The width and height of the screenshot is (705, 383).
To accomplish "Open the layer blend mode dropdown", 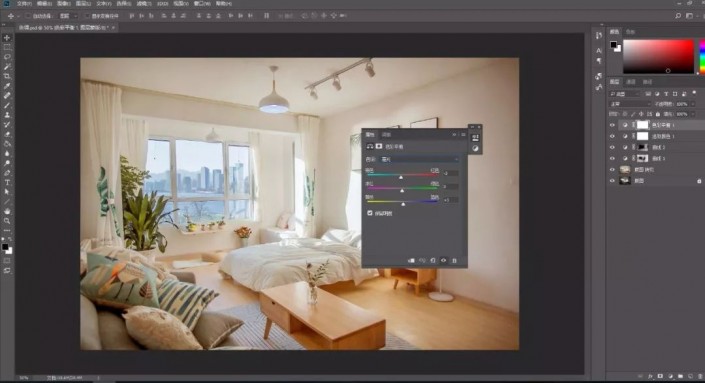I will coord(630,104).
